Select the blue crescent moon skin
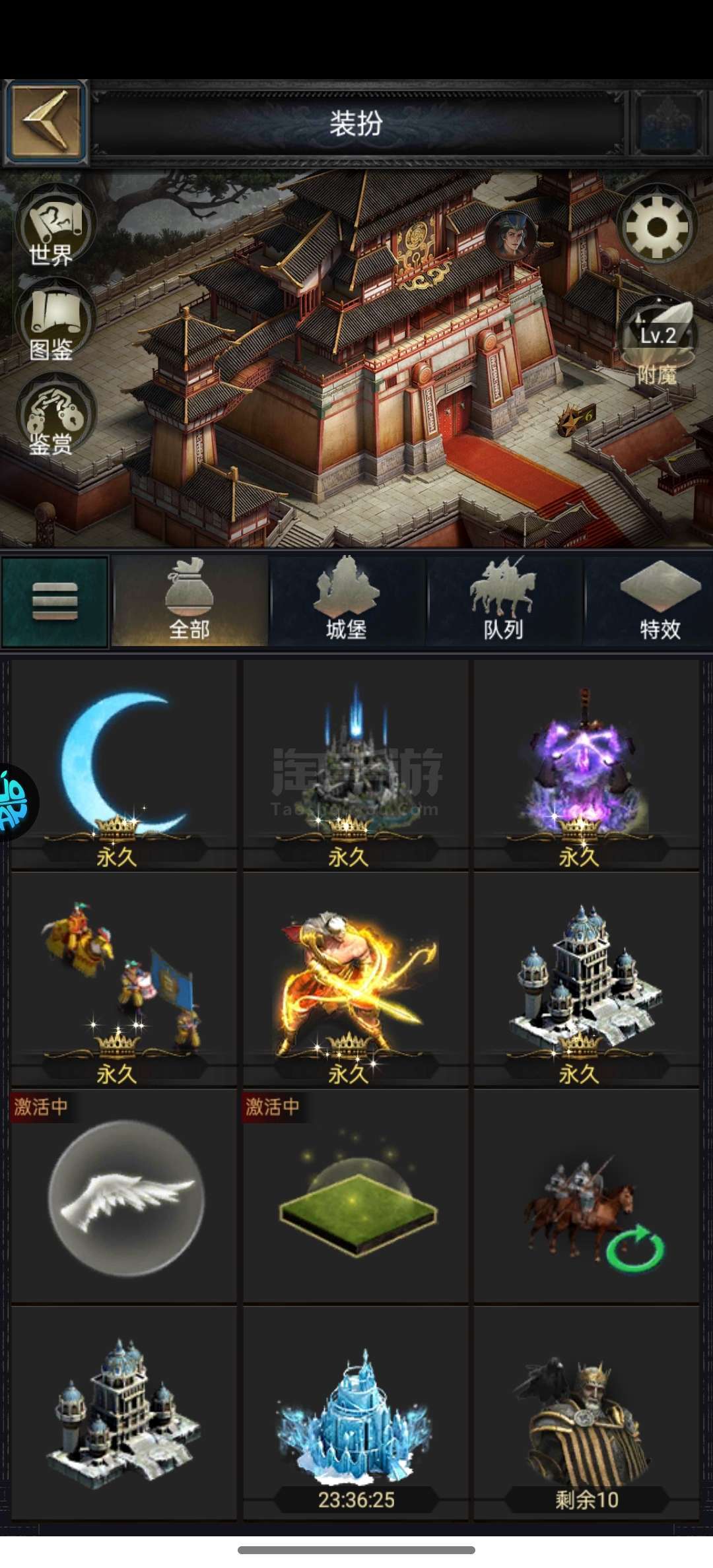The height and width of the screenshot is (1568, 713). pyautogui.click(x=124, y=764)
